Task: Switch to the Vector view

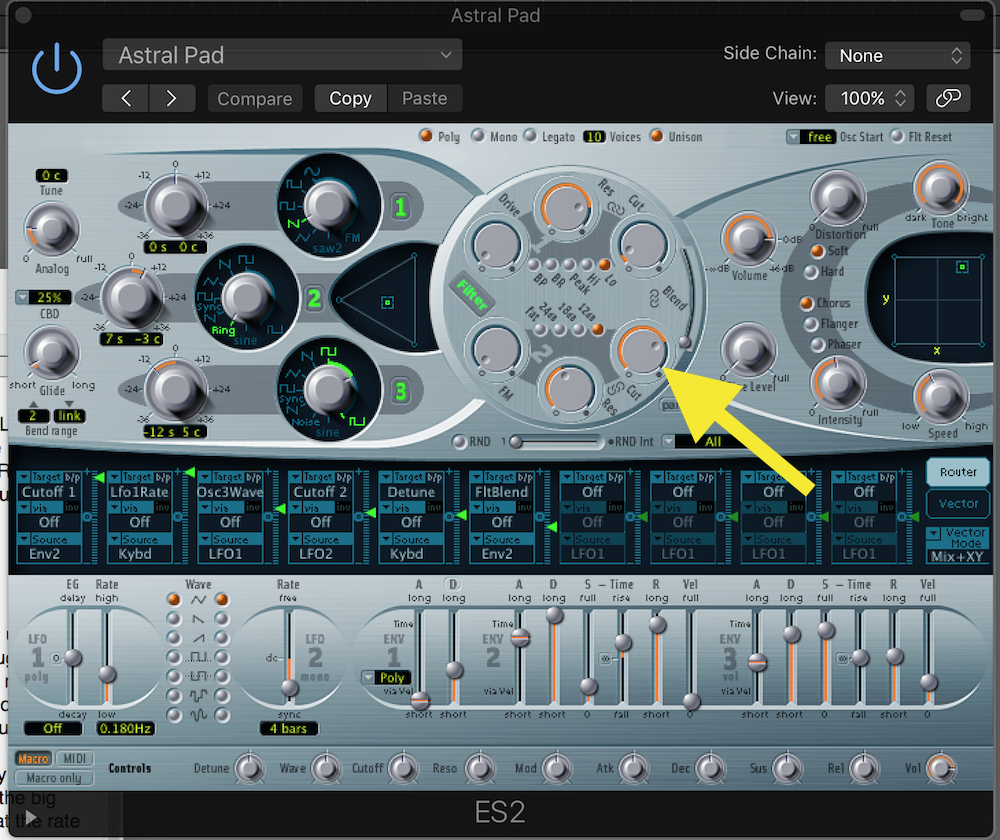Action: point(957,504)
